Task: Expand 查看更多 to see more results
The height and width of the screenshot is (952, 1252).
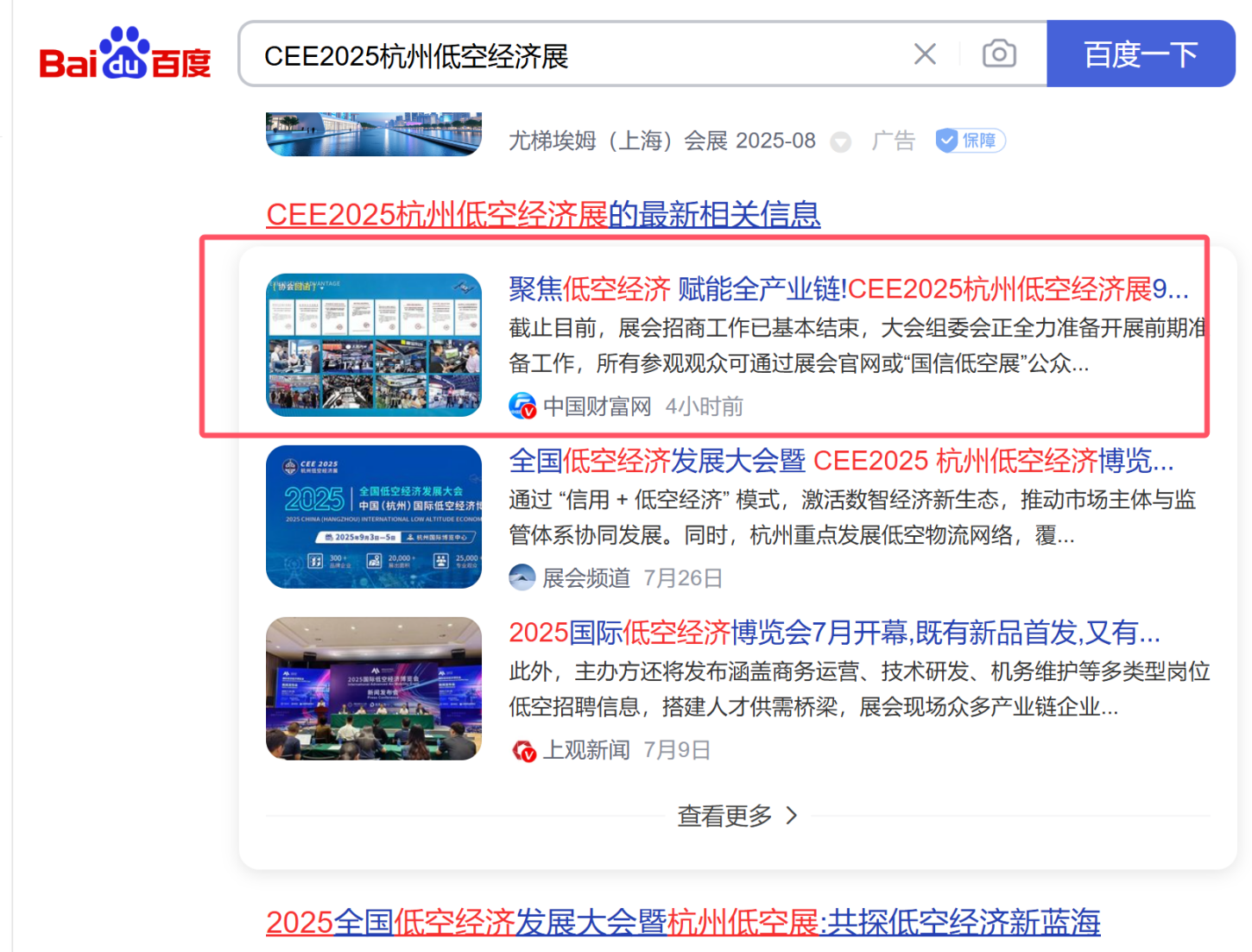Action: pyautogui.click(x=737, y=816)
